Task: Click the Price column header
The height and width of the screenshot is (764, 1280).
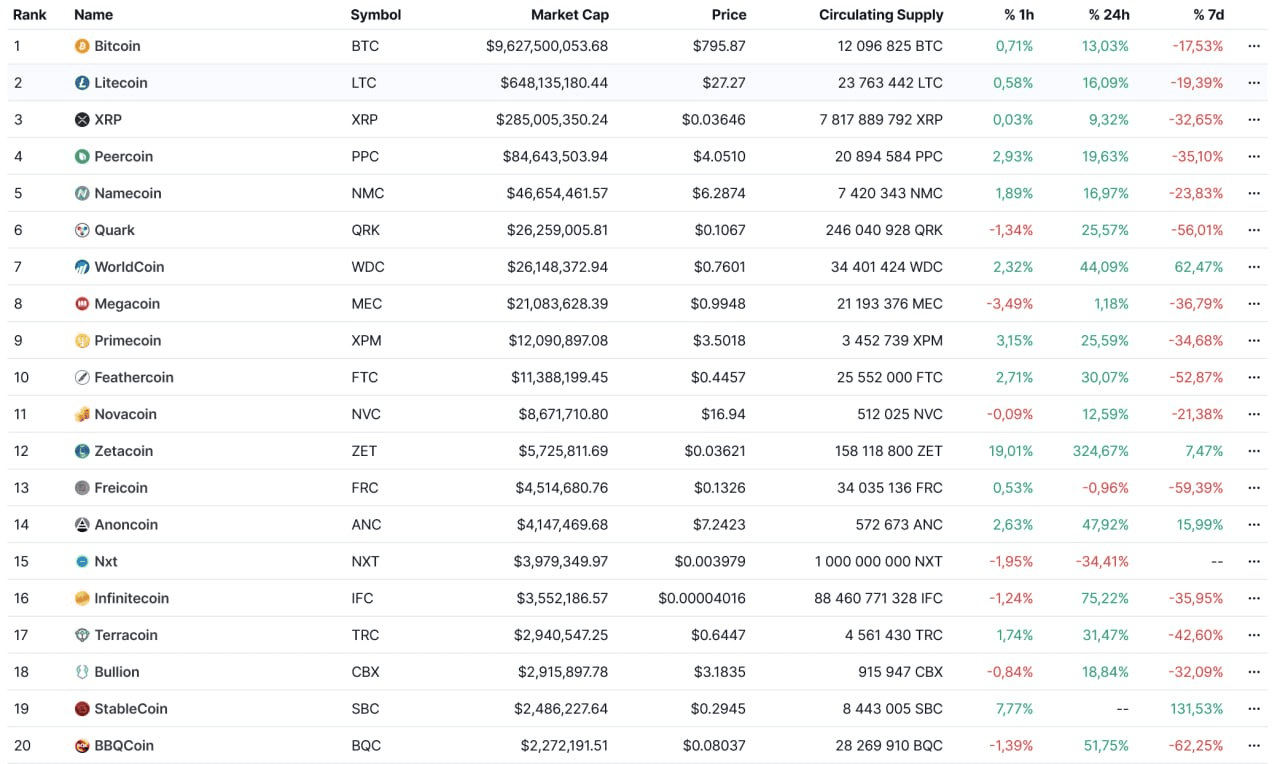Action: tap(729, 14)
